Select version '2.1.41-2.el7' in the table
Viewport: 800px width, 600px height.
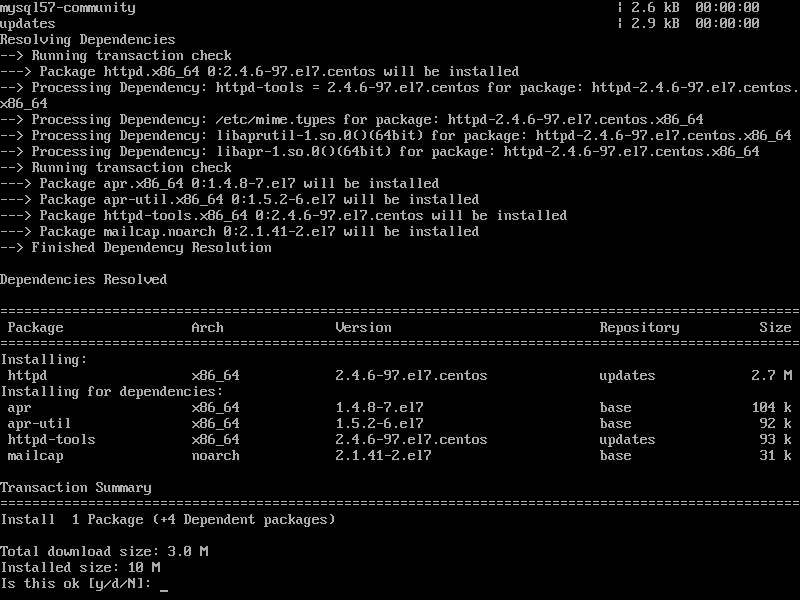pyautogui.click(x=383, y=456)
